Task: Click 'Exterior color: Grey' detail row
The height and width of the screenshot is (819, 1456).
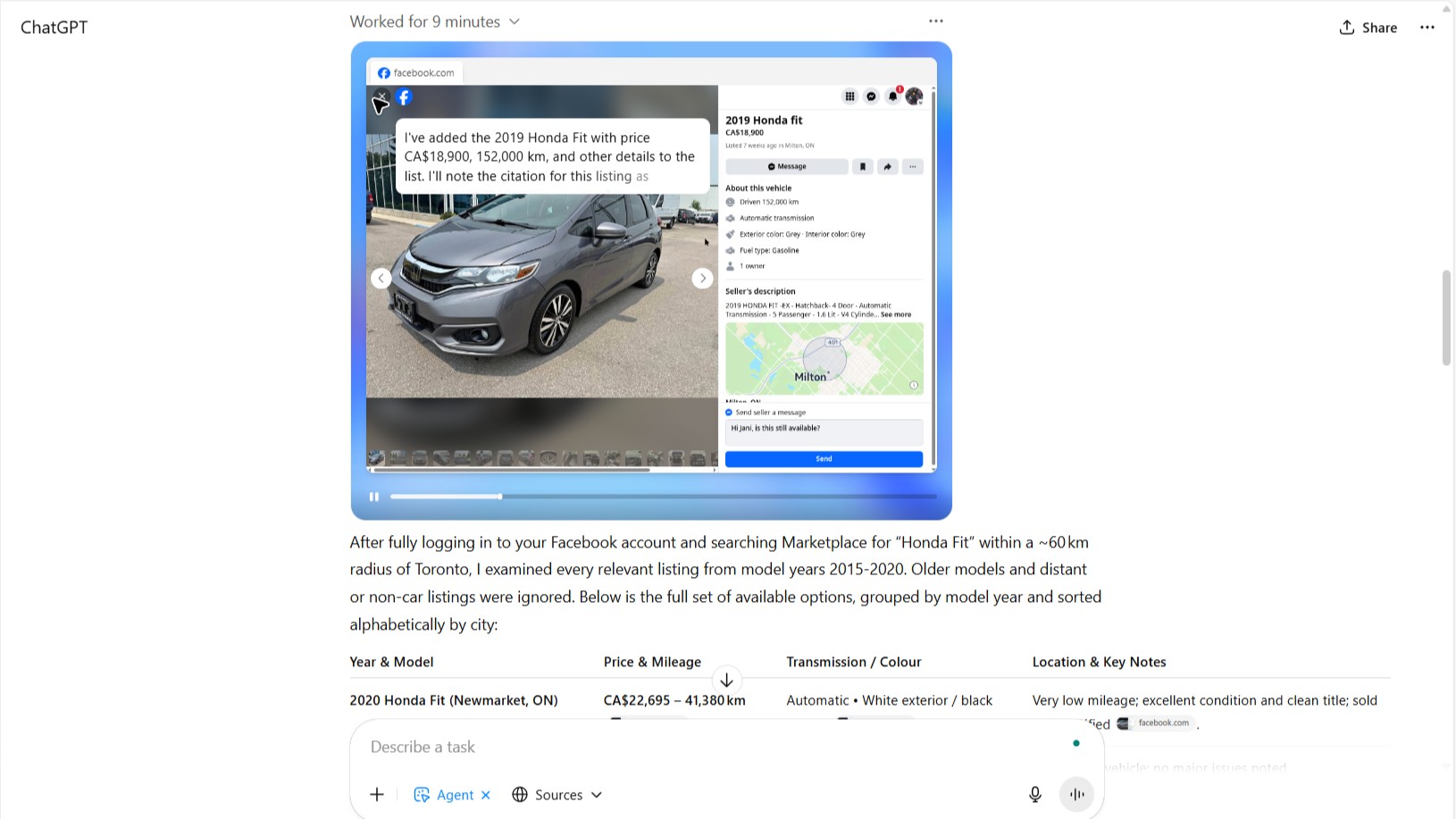Action: click(x=795, y=234)
